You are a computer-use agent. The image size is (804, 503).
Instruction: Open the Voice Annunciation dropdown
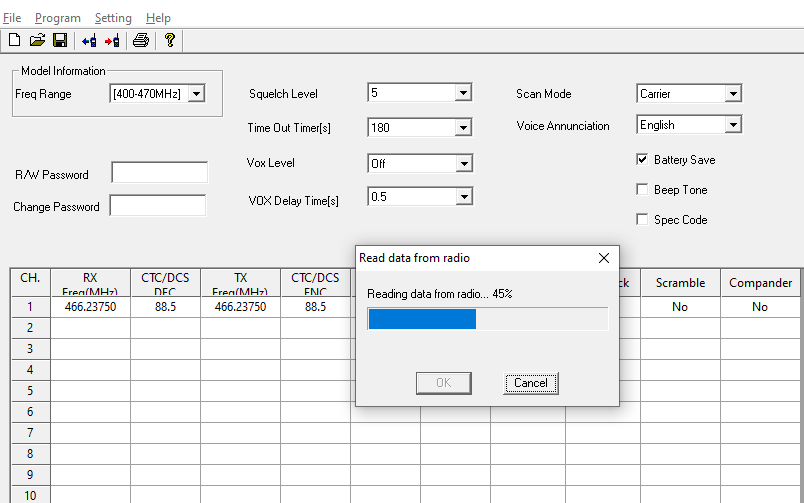pyautogui.click(x=733, y=125)
